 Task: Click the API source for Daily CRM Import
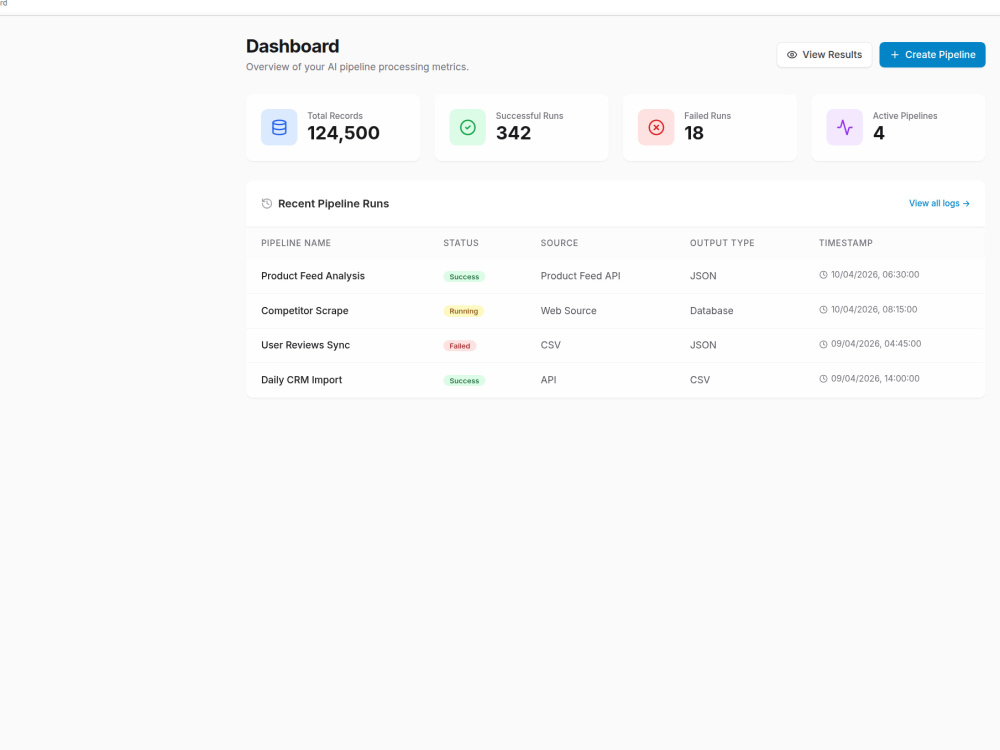[x=548, y=379]
